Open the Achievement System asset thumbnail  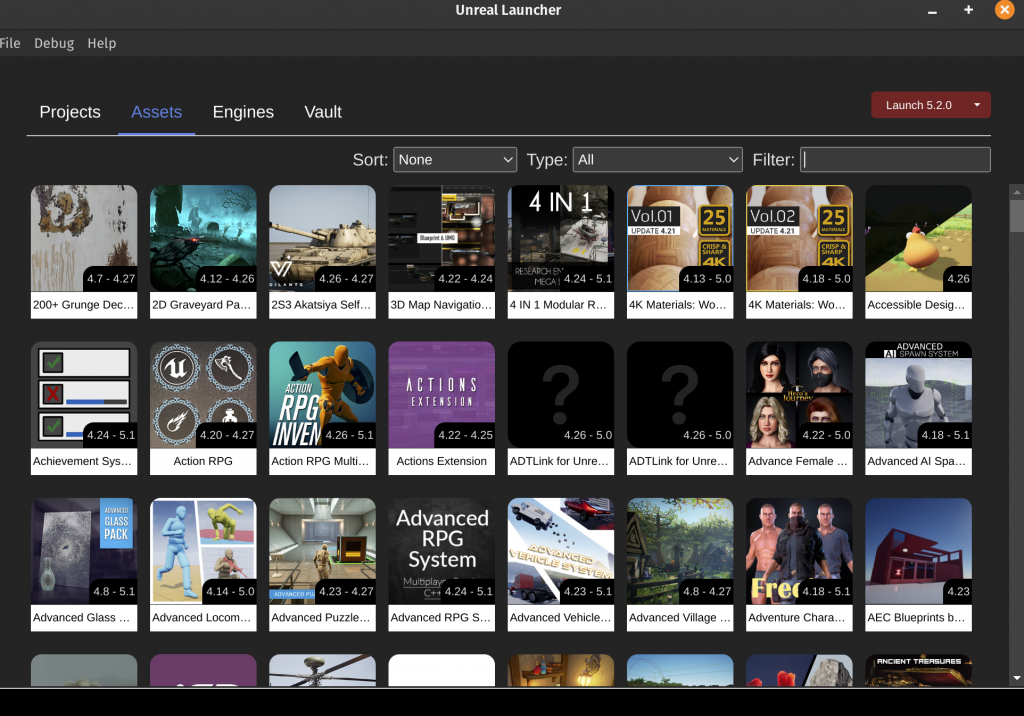point(84,395)
